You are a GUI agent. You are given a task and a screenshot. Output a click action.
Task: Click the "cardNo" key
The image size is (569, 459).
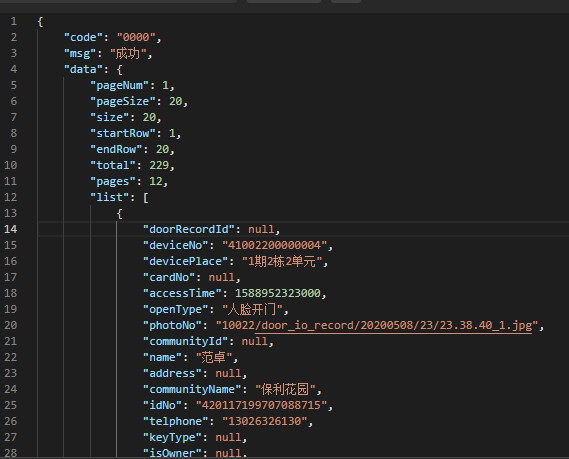coord(172,277)
